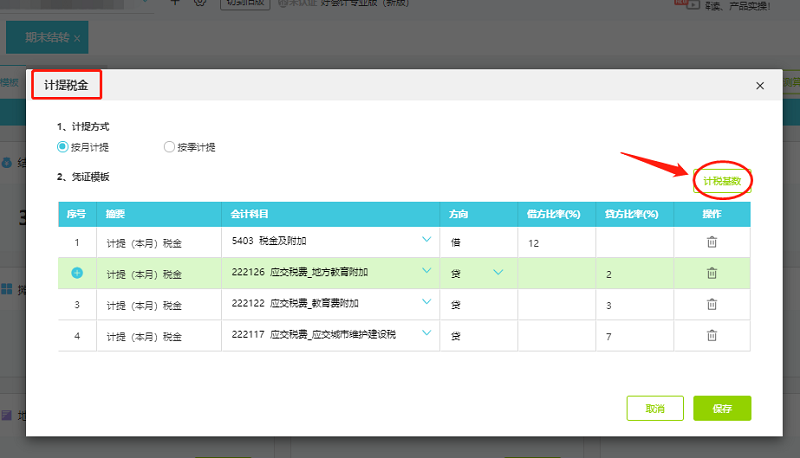Close the 期末结转 tab
The height and width of the screenshot is (458, 800).
point(77,38)
